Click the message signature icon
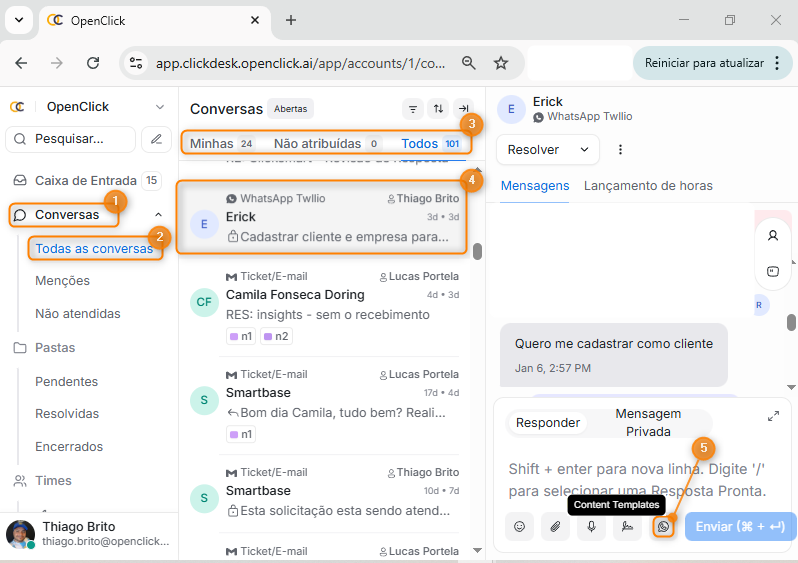The height and width of the screenshot is (563, 798). (627, 526)
